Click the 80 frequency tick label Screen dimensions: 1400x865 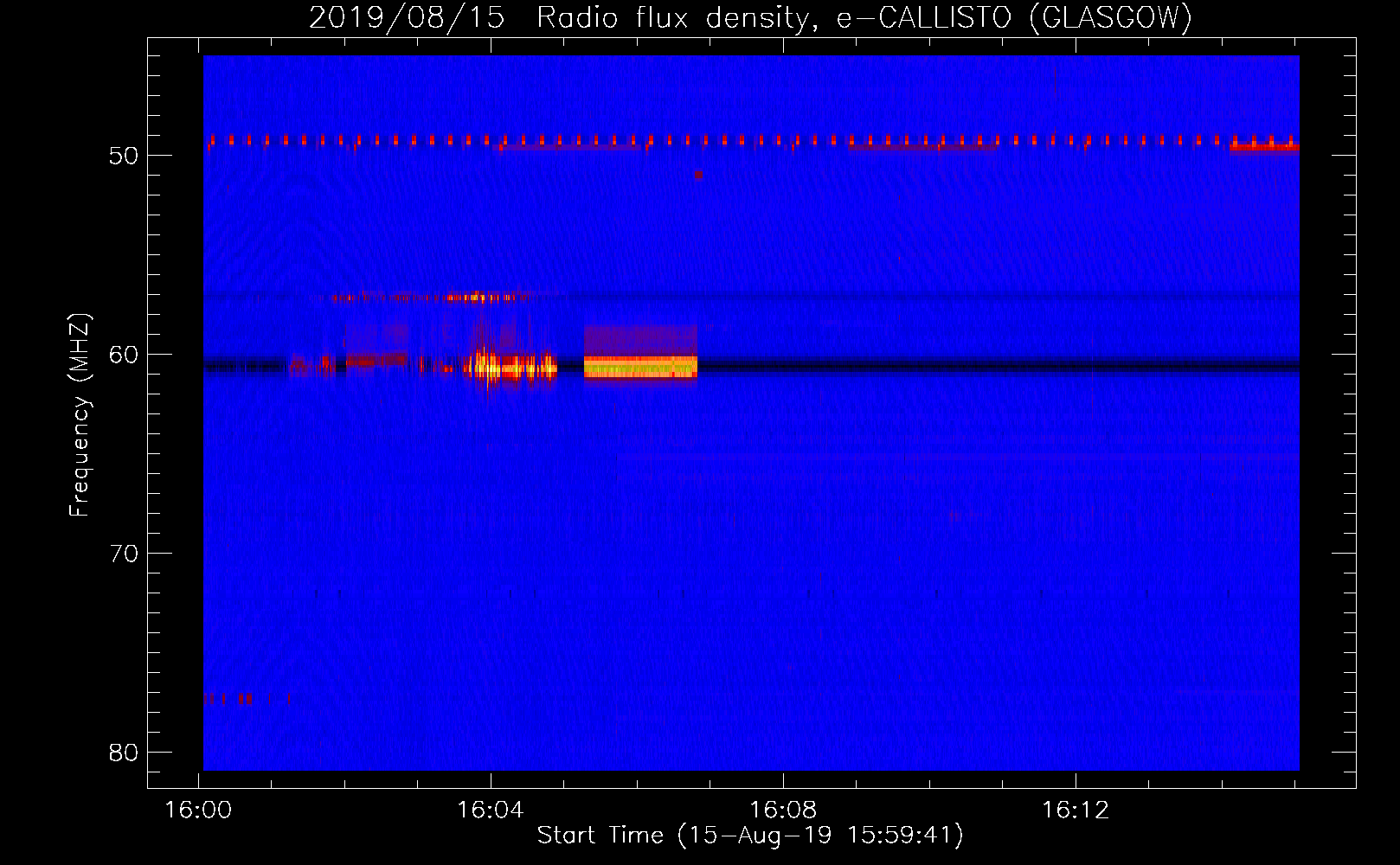click(125, 753)
